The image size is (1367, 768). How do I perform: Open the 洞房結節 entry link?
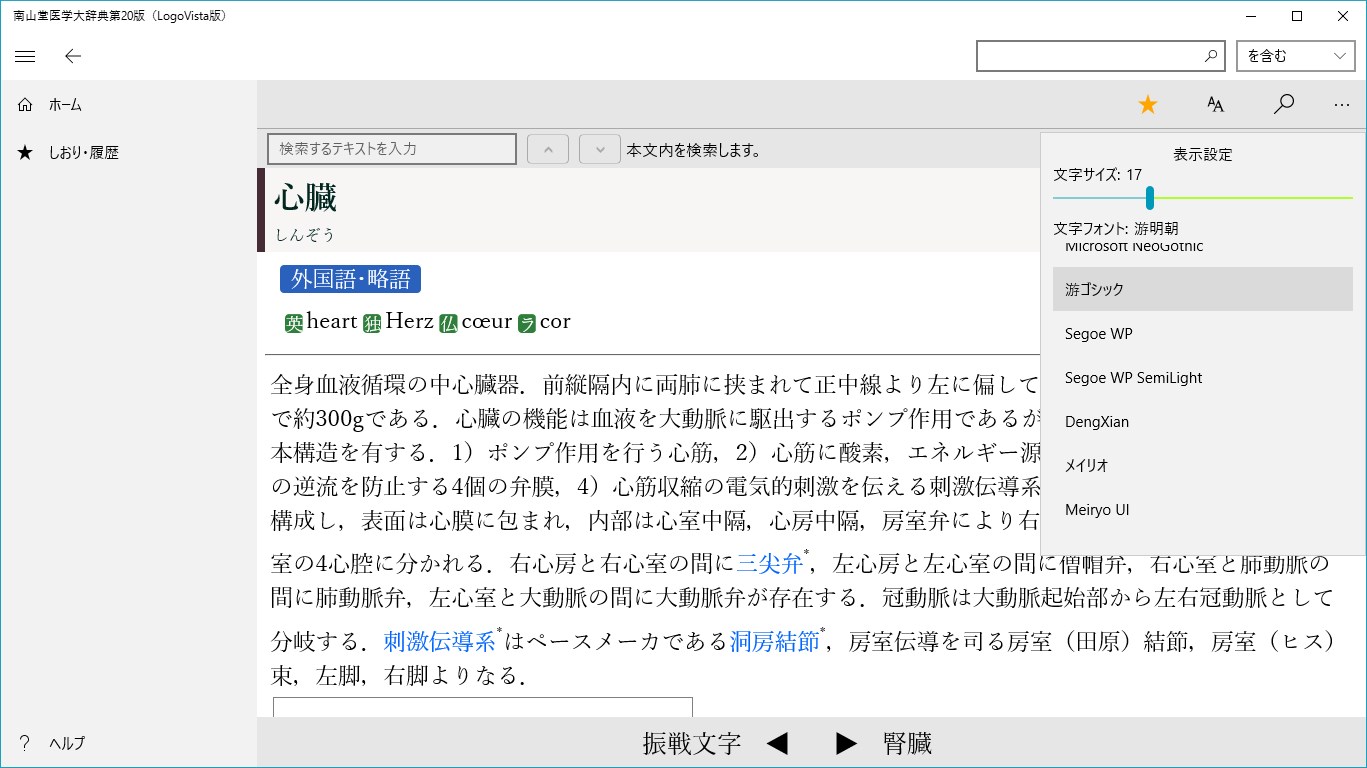pos(775,641)
